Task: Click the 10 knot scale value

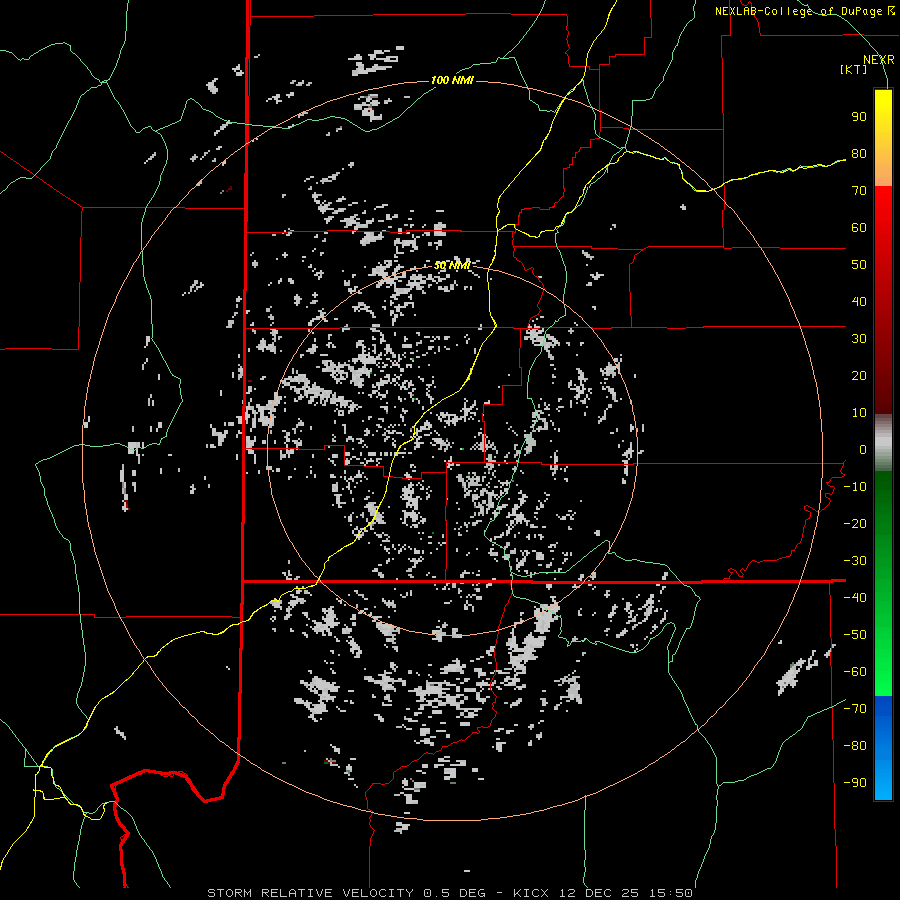Action: [x=859, y=413]
